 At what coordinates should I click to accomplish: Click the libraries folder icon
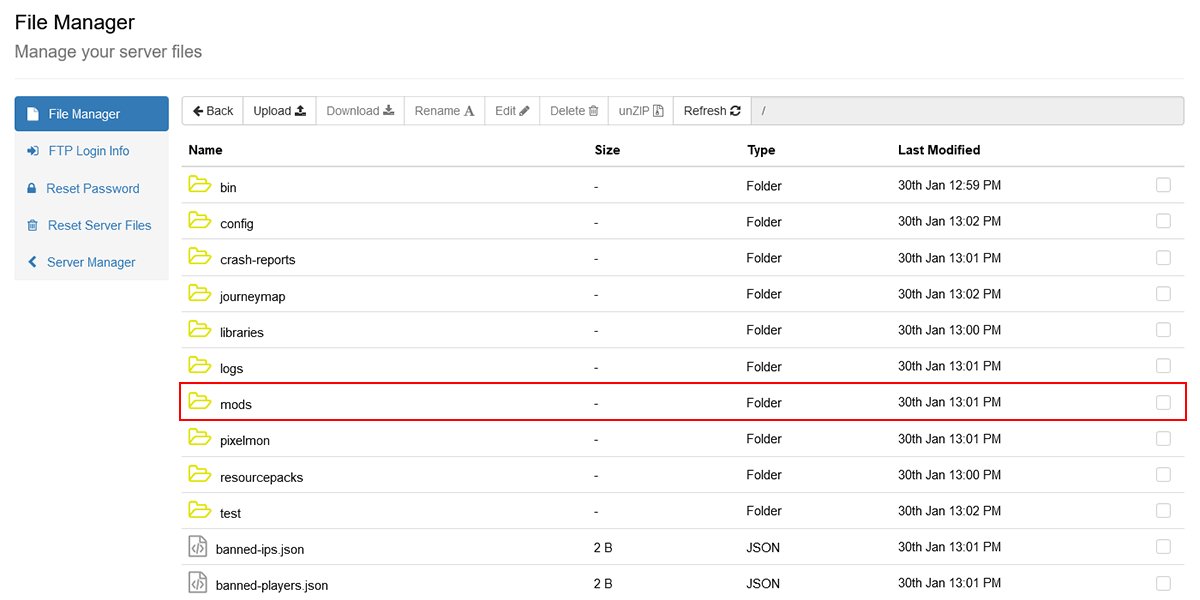[200, 330]
